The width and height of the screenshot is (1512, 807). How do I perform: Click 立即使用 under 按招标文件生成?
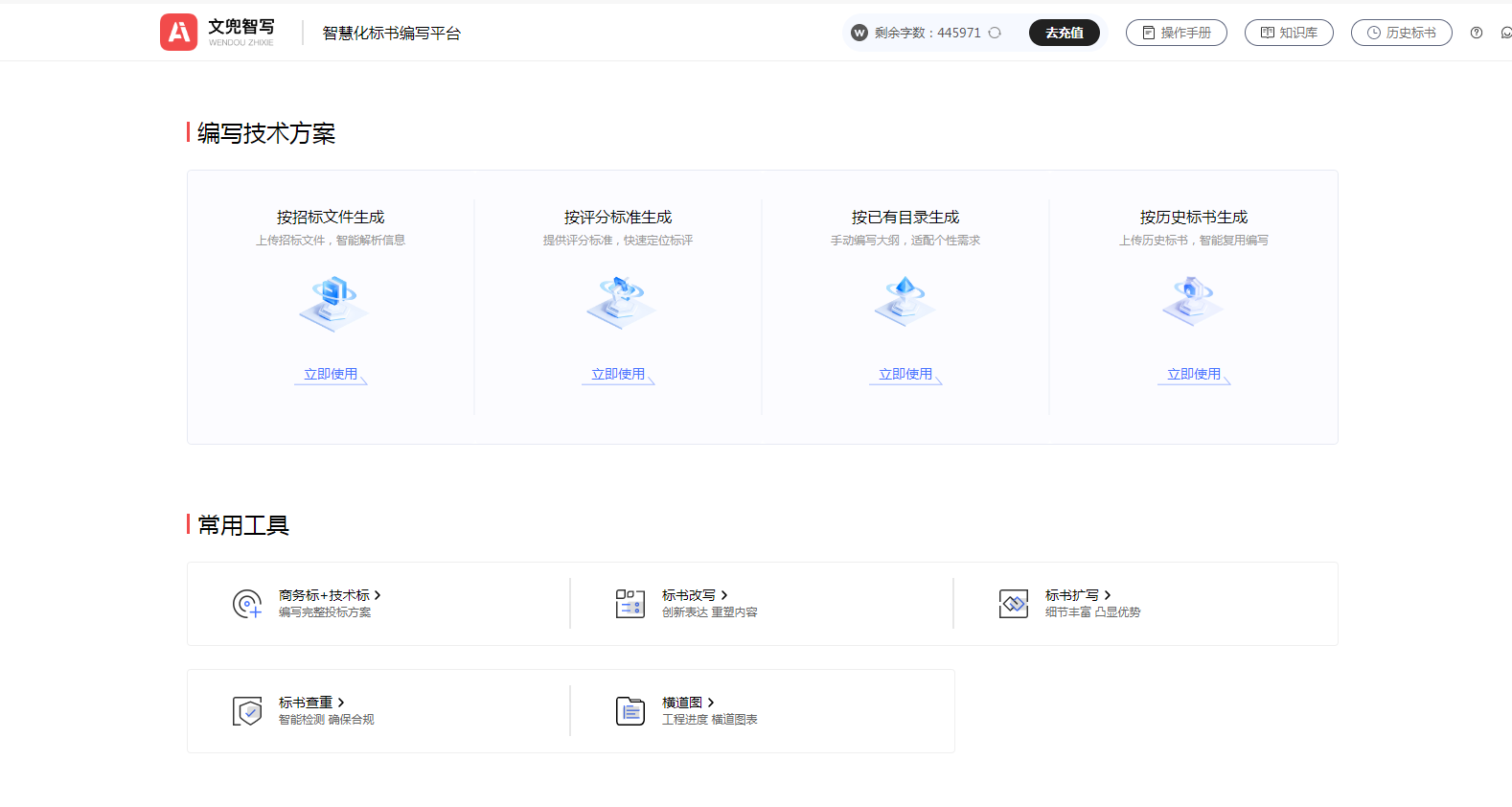click(x=331, y=375)
